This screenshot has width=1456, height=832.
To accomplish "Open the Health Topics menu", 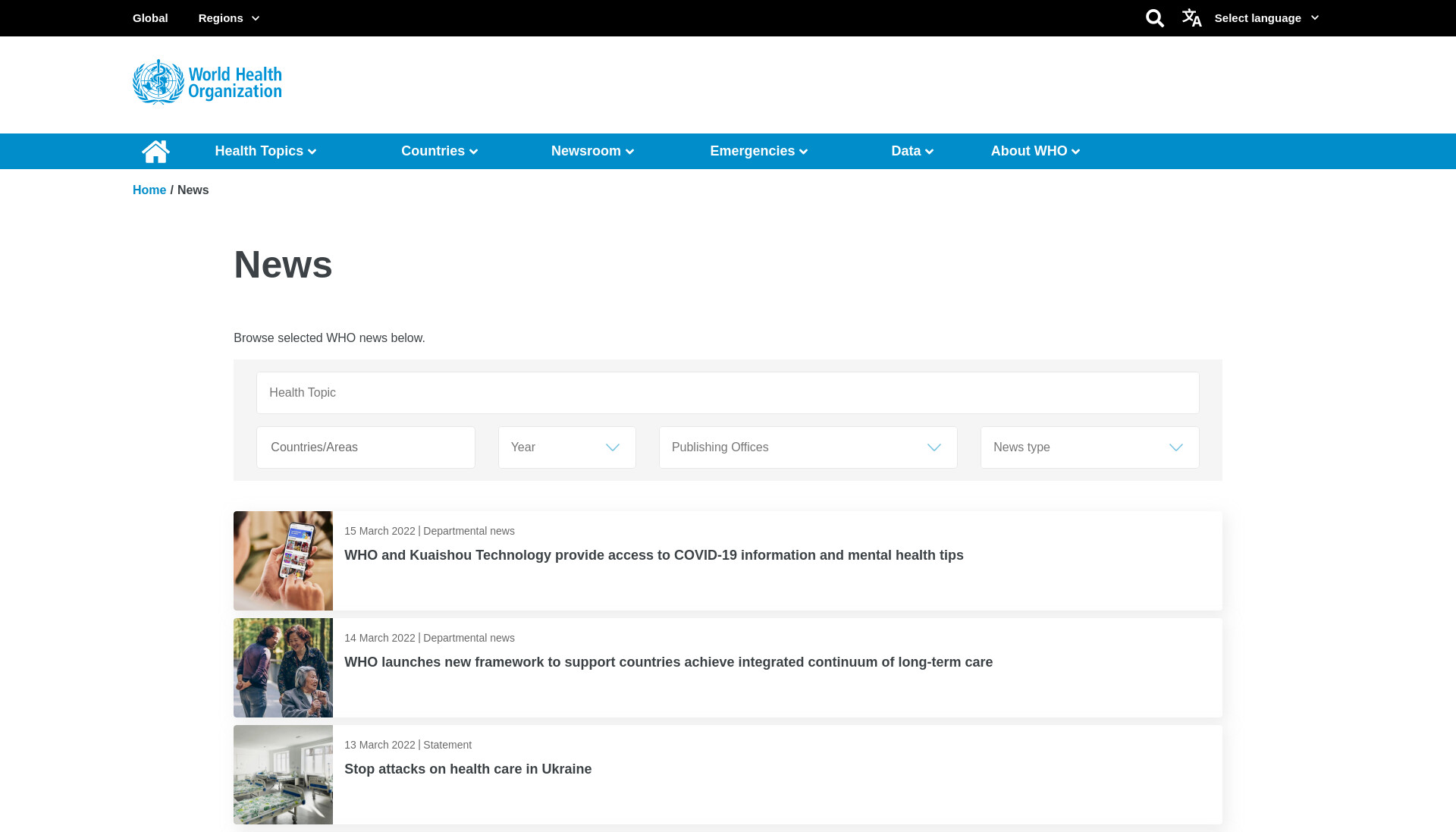I will click(x=265, y=151).
